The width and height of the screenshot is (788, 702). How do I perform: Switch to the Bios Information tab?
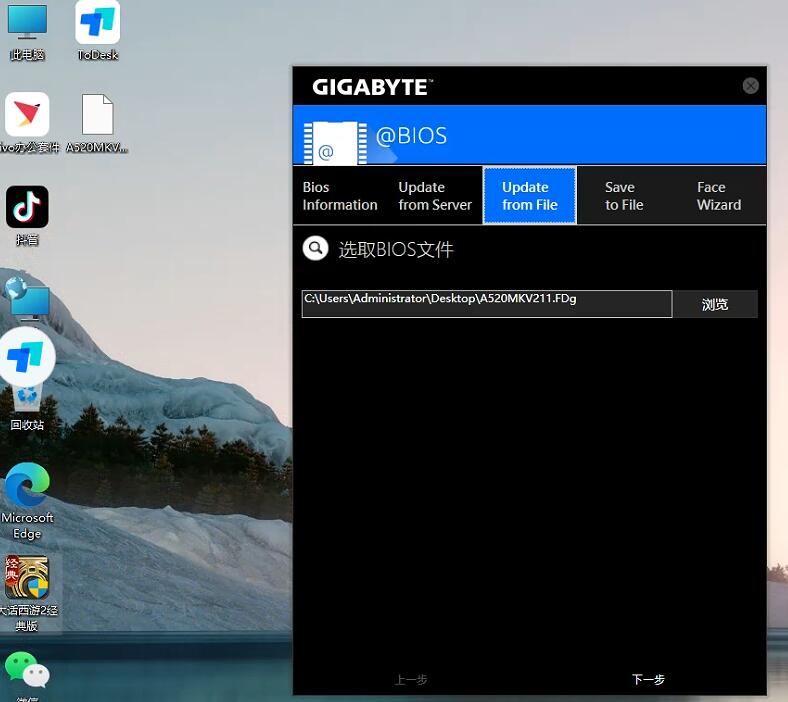click(x=339, y=196)
